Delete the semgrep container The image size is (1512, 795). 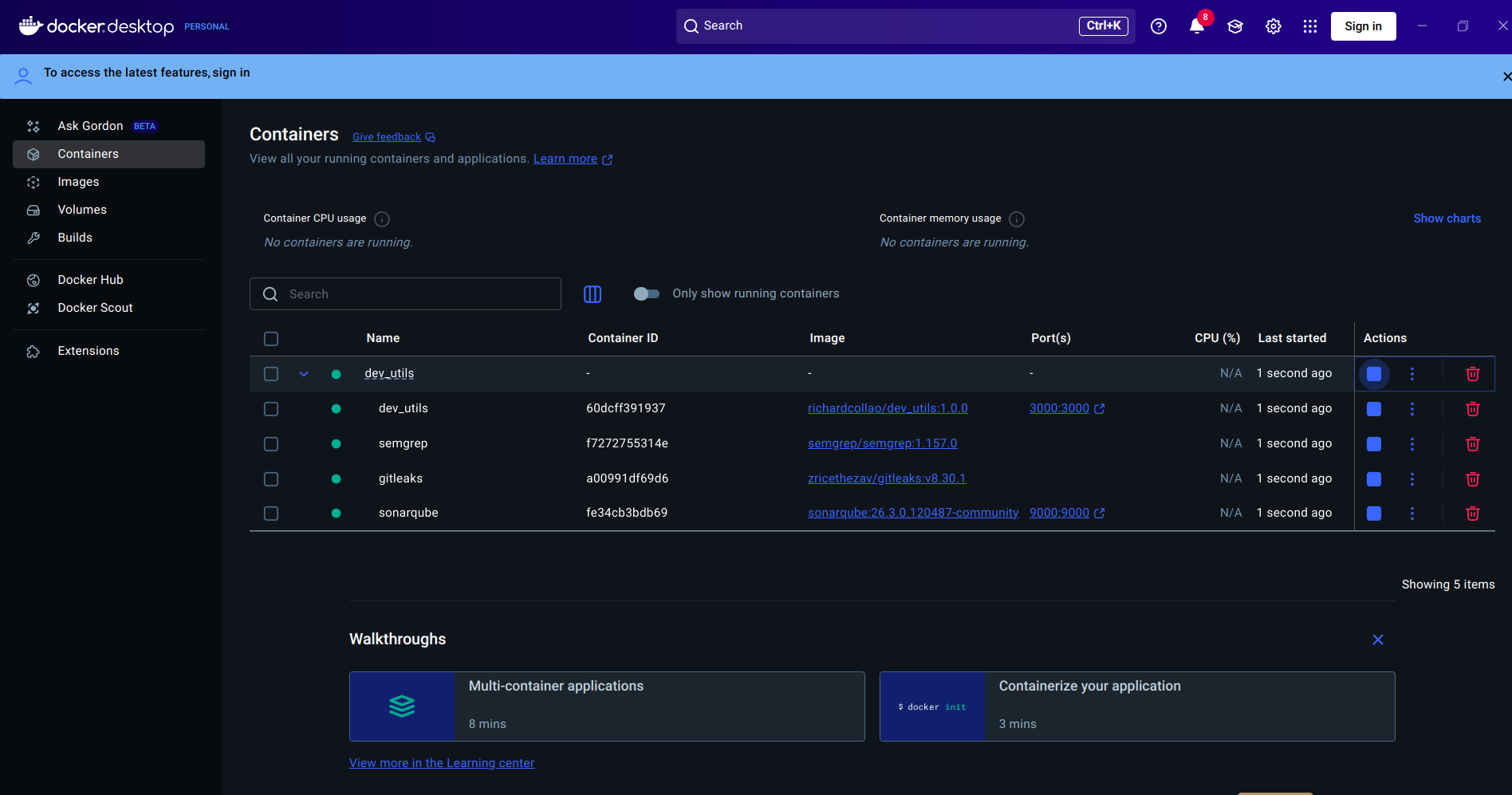pos(1473,444)
